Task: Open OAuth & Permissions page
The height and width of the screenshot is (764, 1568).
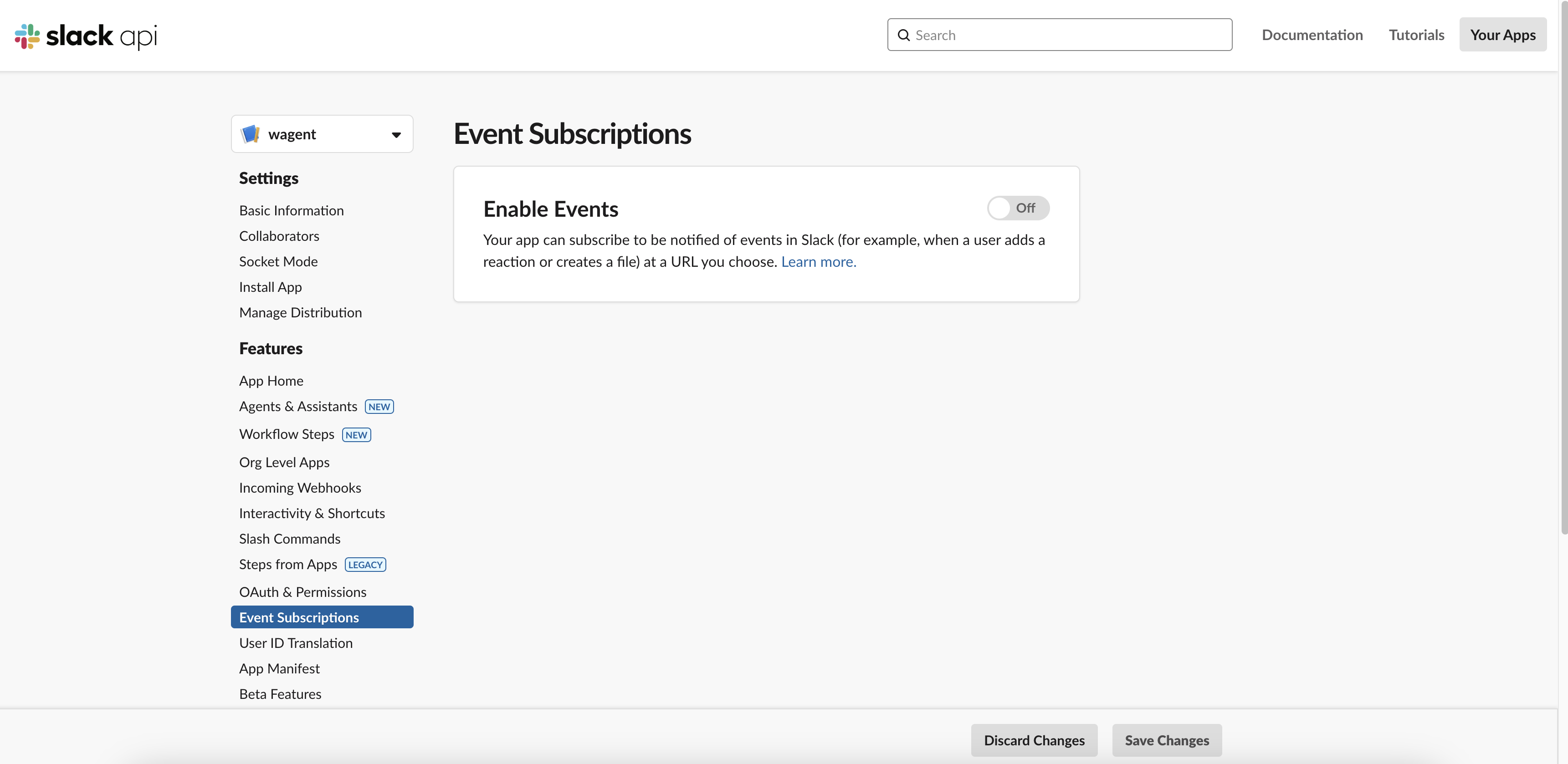Action: coord(302,592)
